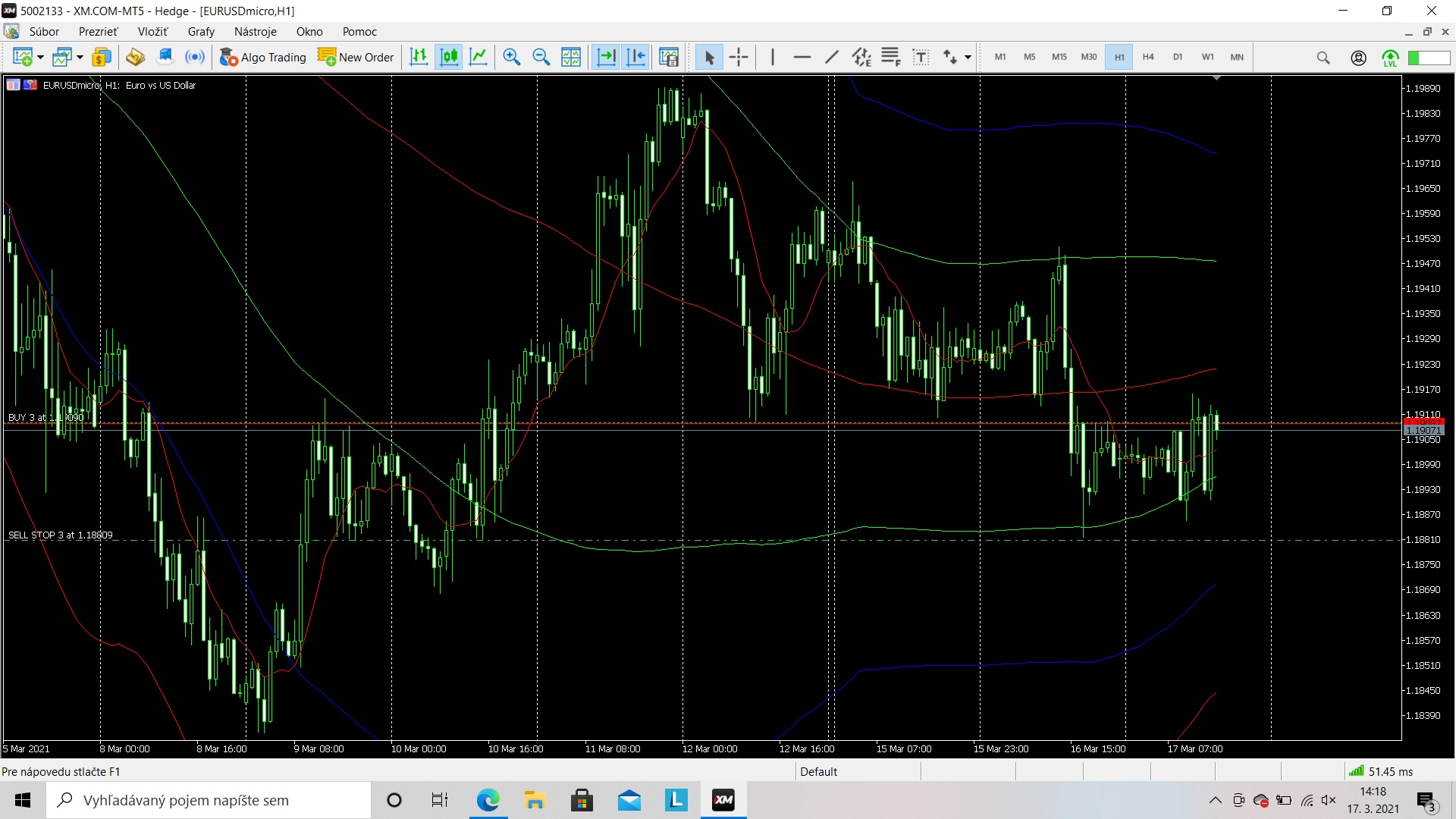Open the chart profiles tool

pos(62,57)
